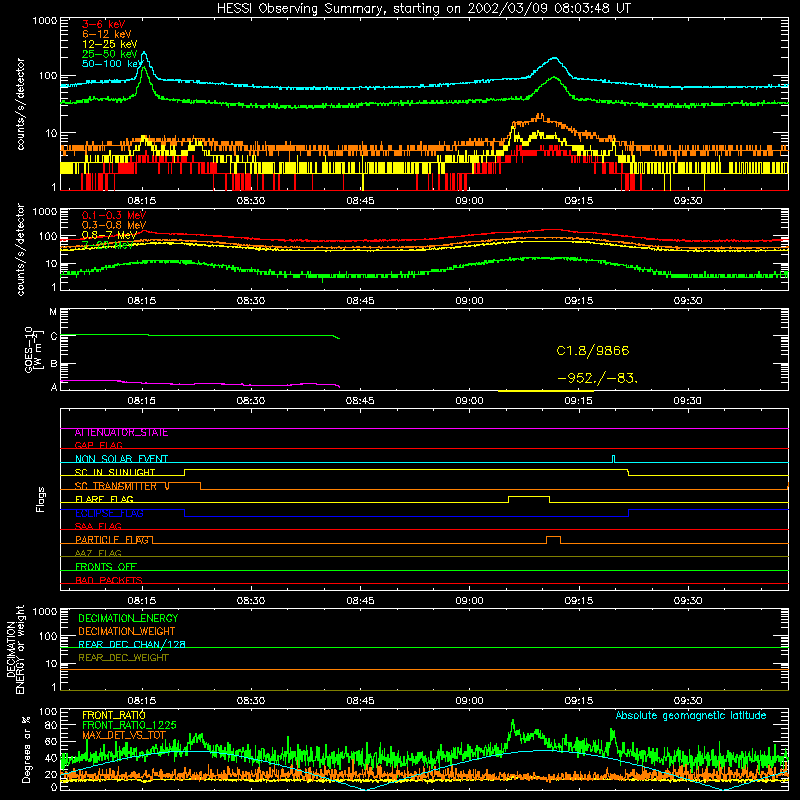Click the C1.8/9866 flare annotation
This screenshot has height=800, width=800.
(x=592, y=351)
